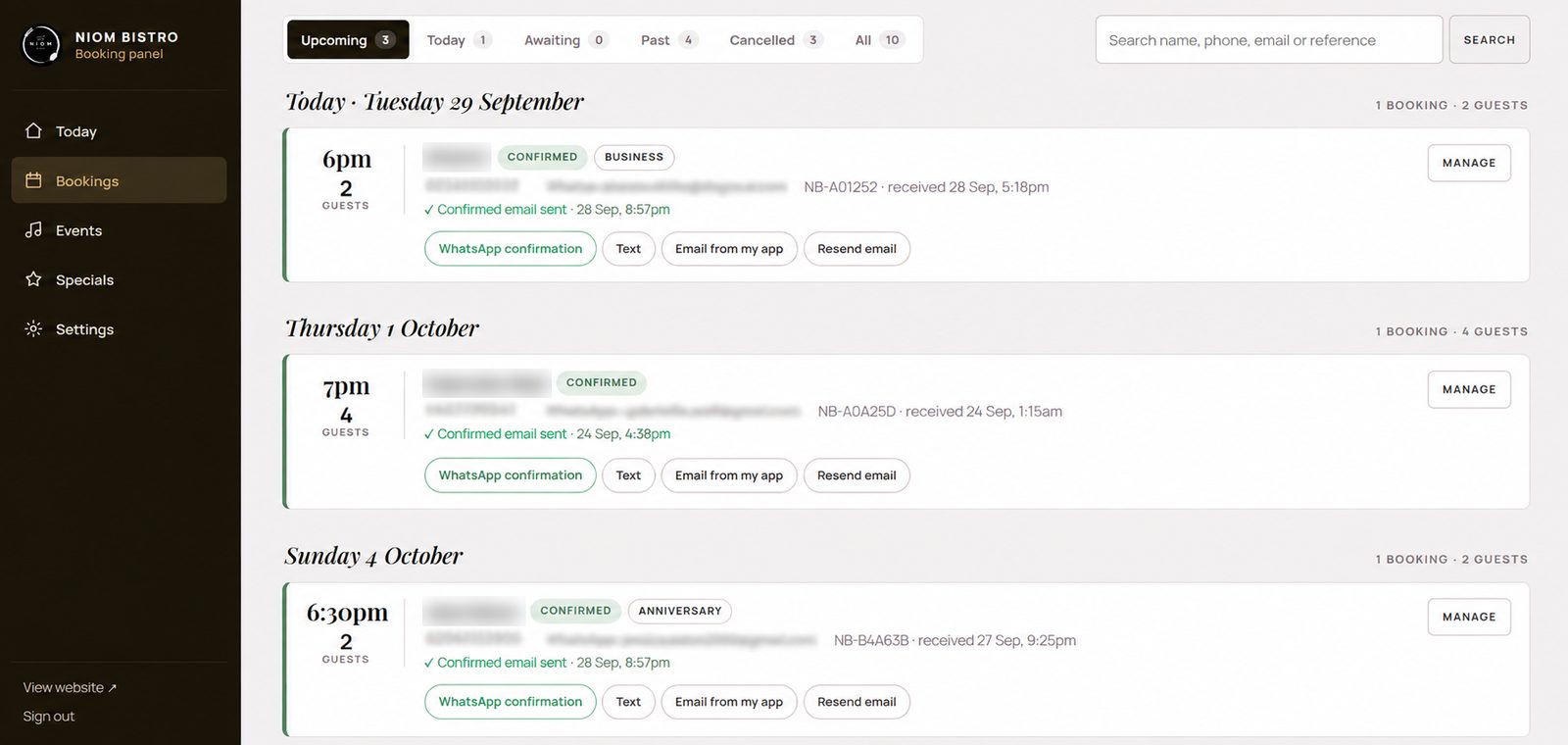Screen dimensions: 1568x745
Task: Email from my app for 7pm booking
Action: point(729,475)
